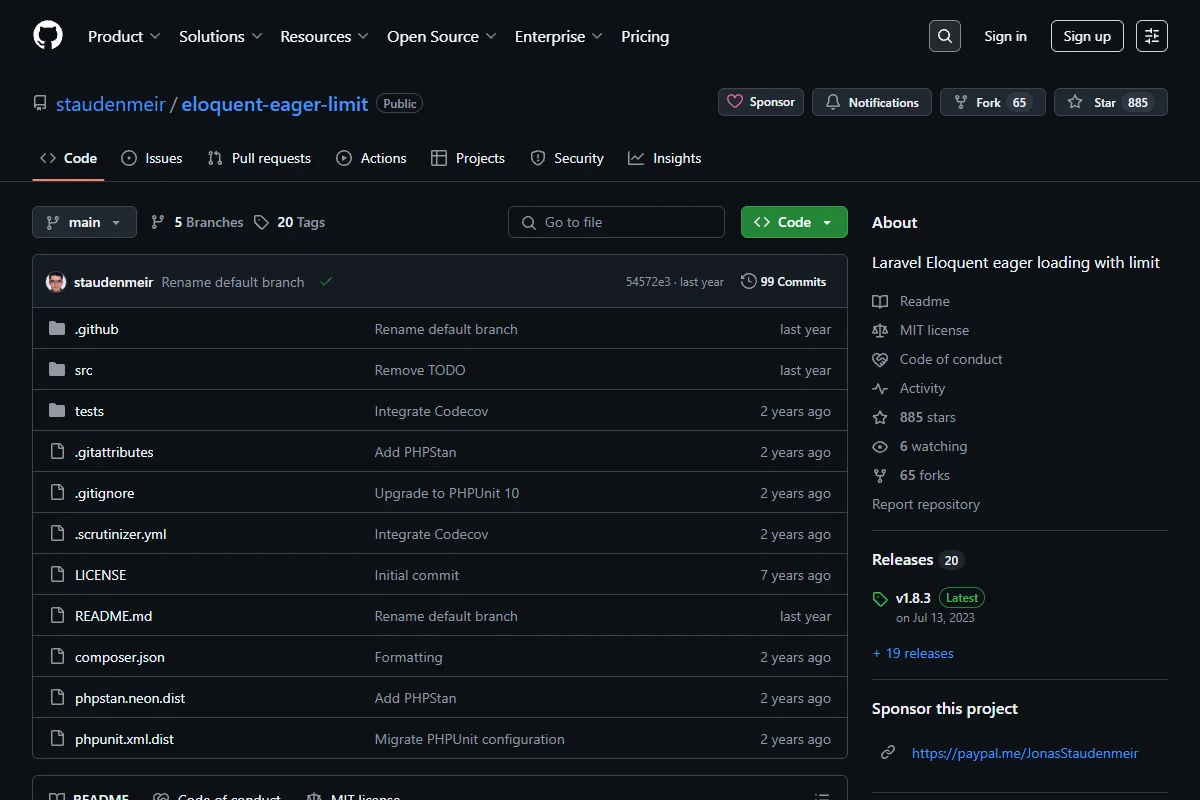Click the history icon beside 99 Commits
The image size is (1200, 800).
748,282
